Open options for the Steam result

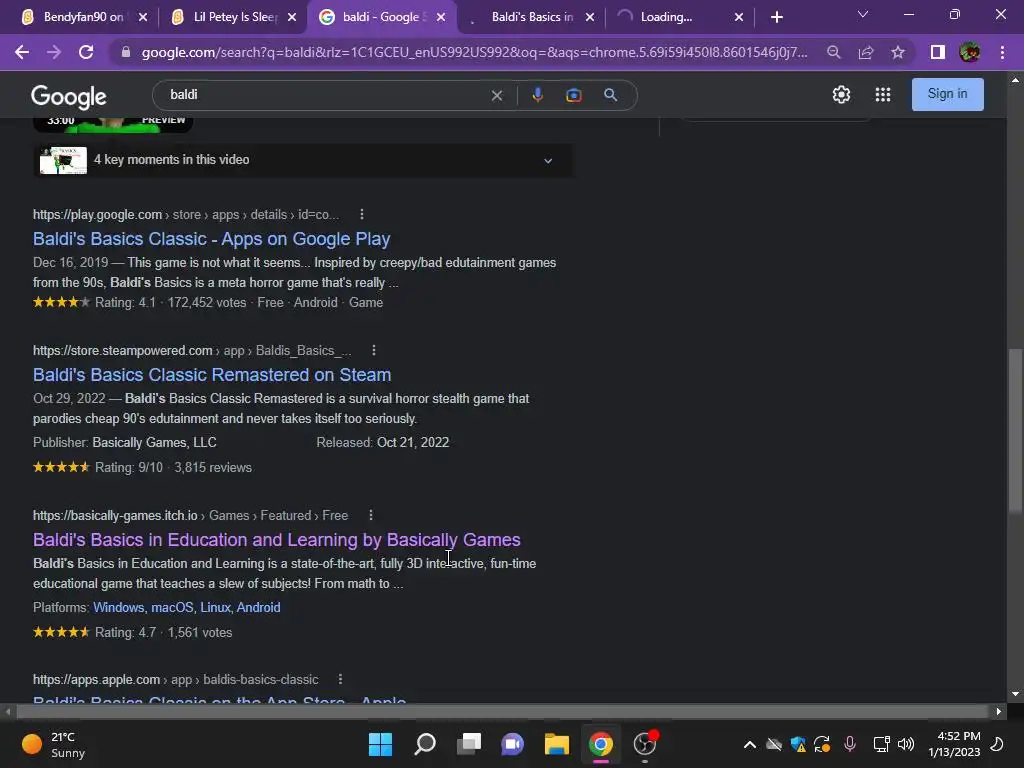374,350
